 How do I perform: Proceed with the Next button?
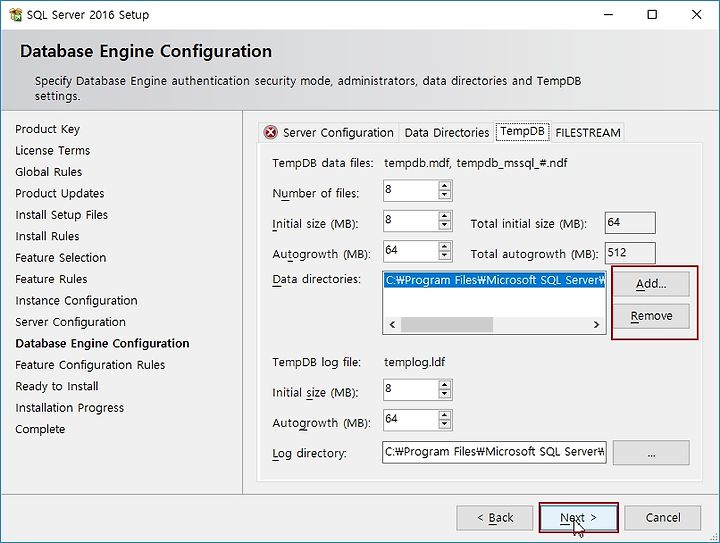tap(578, 518)
